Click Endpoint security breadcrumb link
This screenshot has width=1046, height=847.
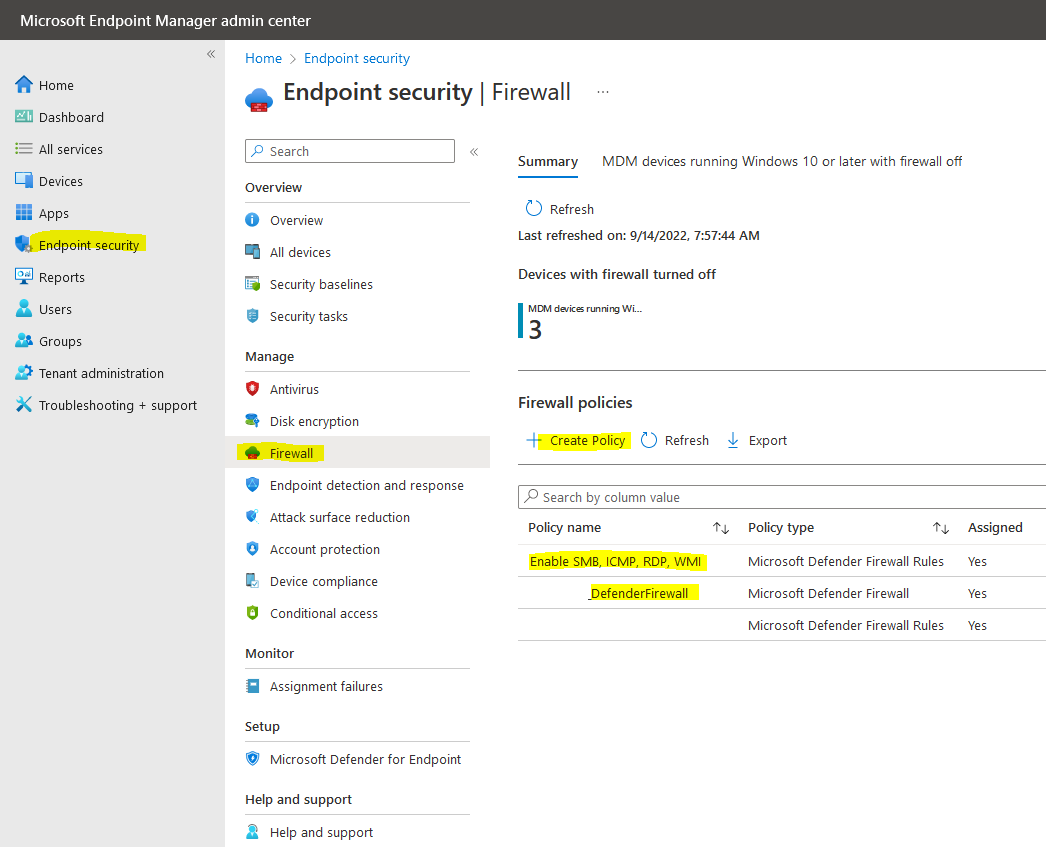pyautogui.click(x=357, y=58)
